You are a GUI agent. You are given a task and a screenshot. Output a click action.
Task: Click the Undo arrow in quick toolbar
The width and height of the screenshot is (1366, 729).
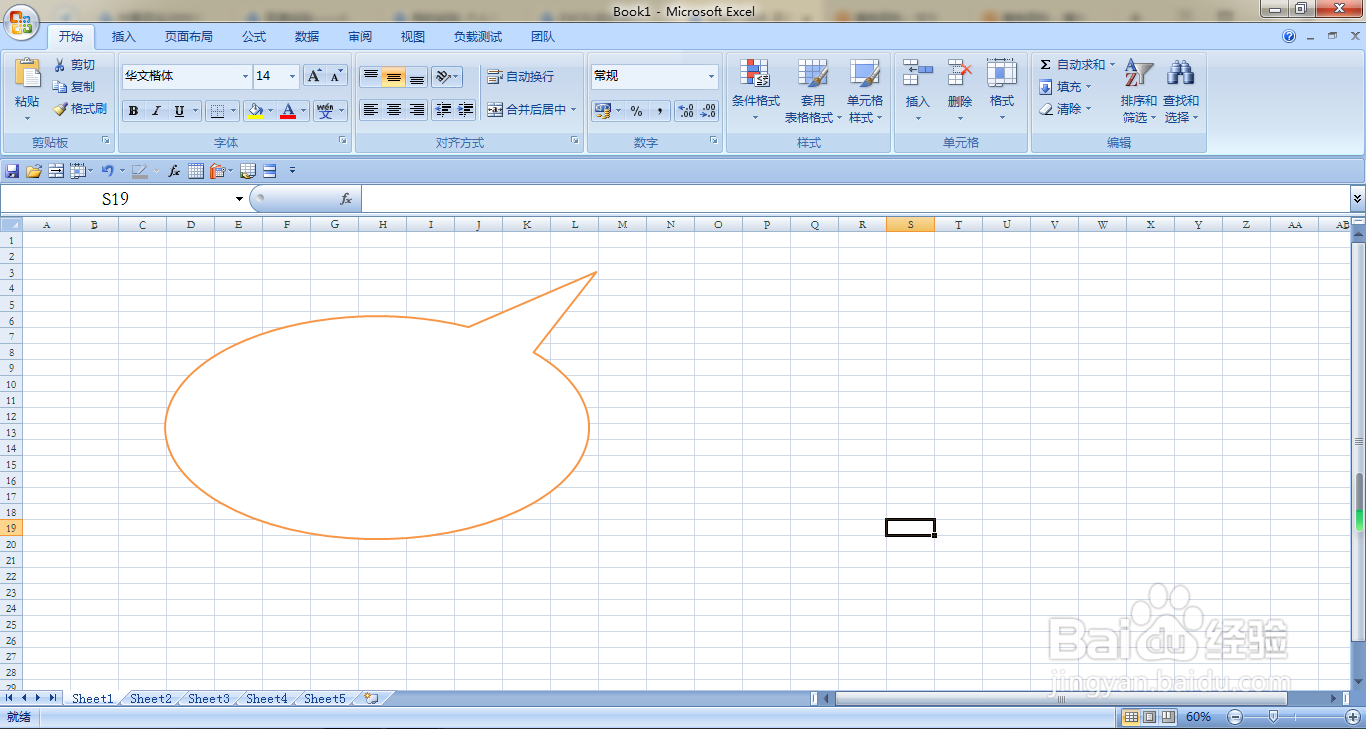(107, 171)
